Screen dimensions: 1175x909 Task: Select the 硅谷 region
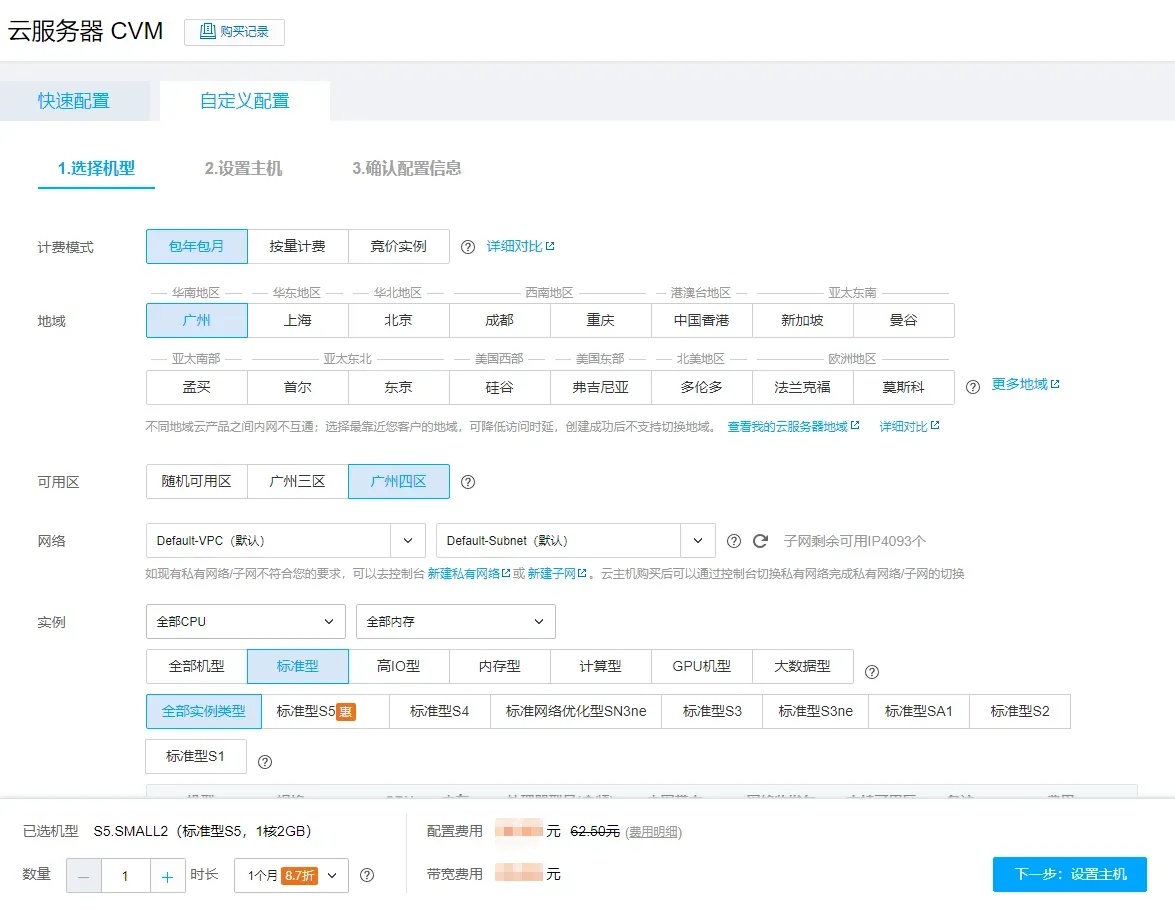(500, 387)
